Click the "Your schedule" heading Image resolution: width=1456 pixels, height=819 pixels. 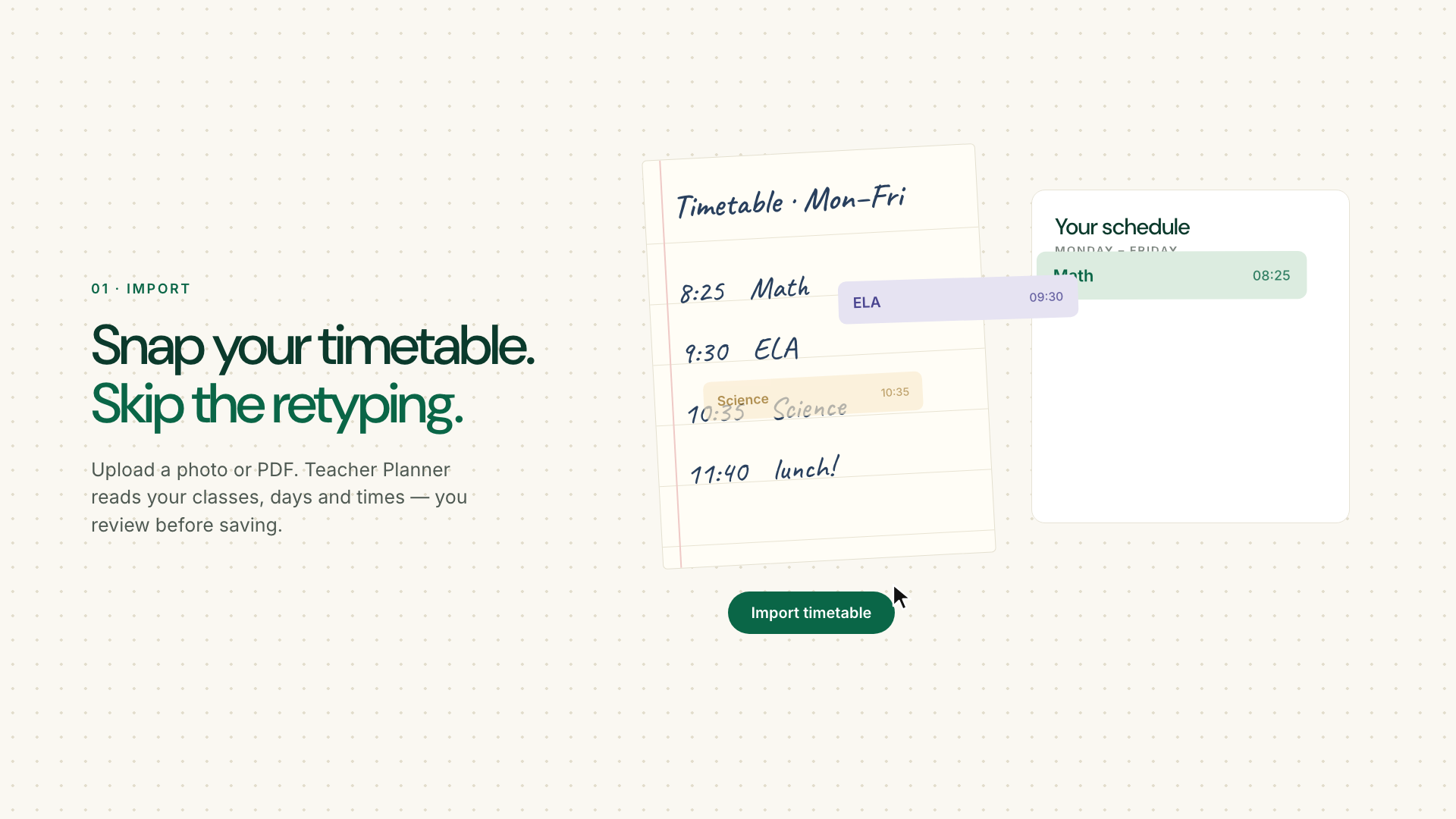point(1122,227)
